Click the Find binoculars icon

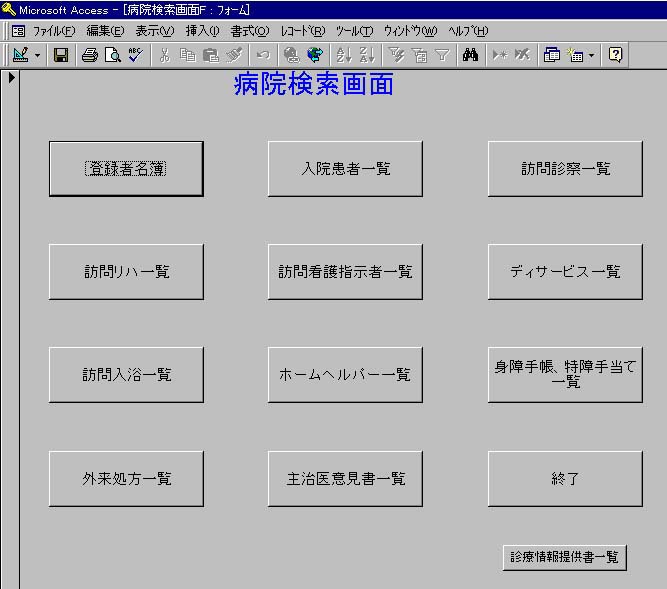point(470,55)
